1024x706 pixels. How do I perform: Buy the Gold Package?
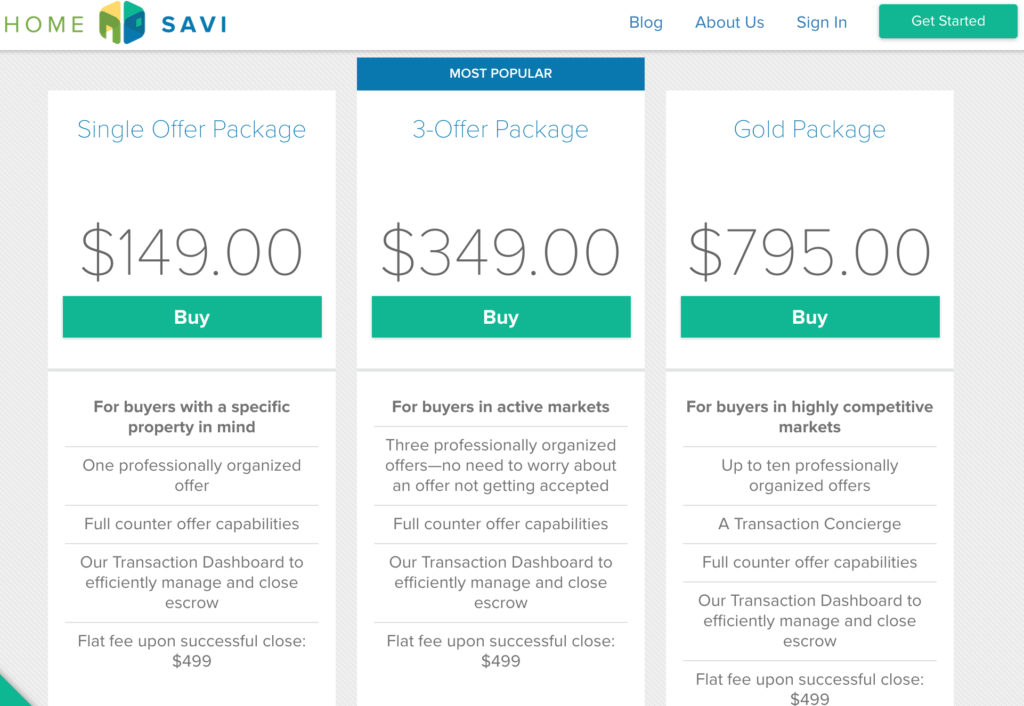coord(809,316)
